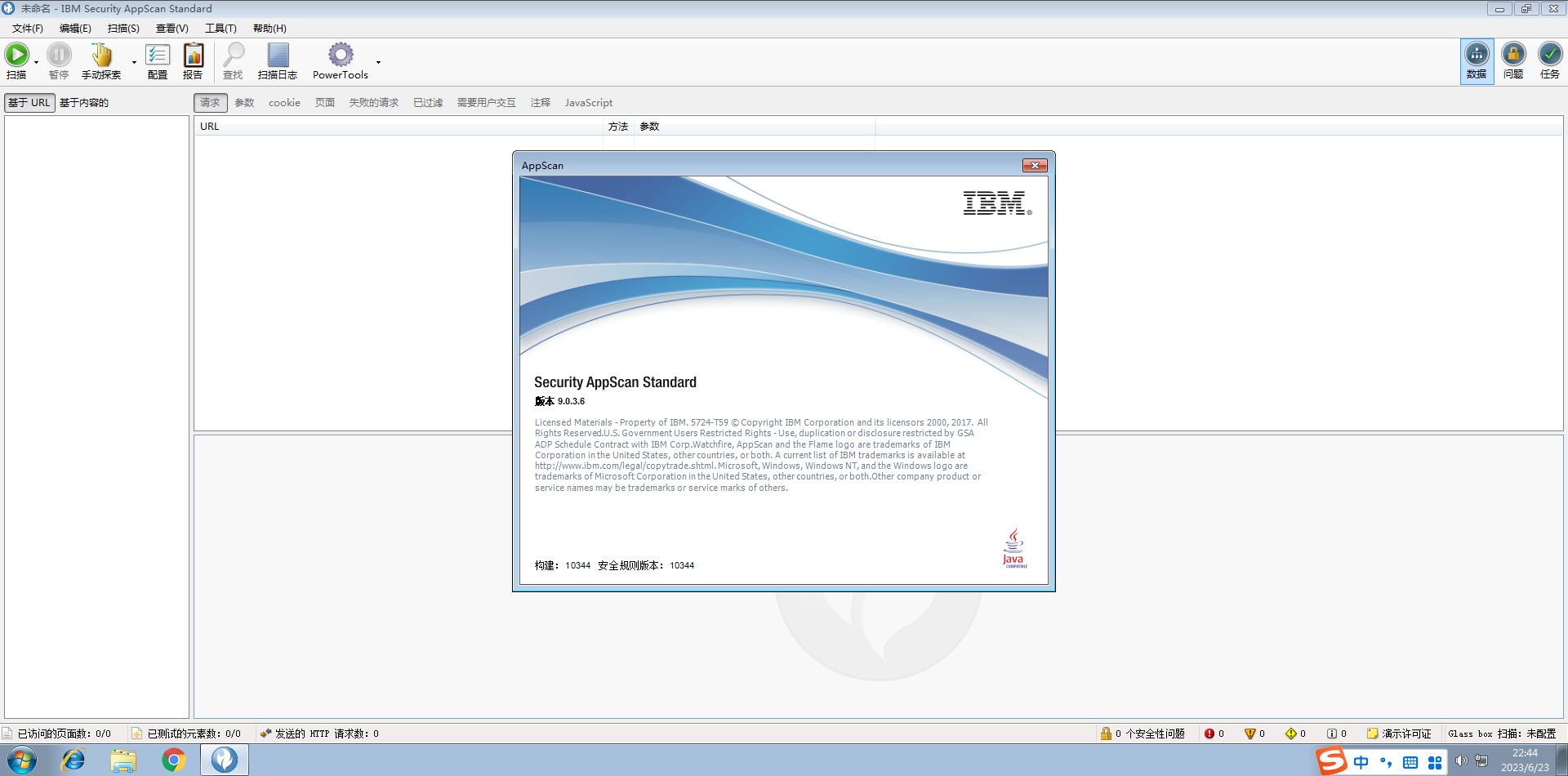This screenshot has width=1568, height=776.
Task: Start a scan with the green Scan button
Action: coord(16,61)
